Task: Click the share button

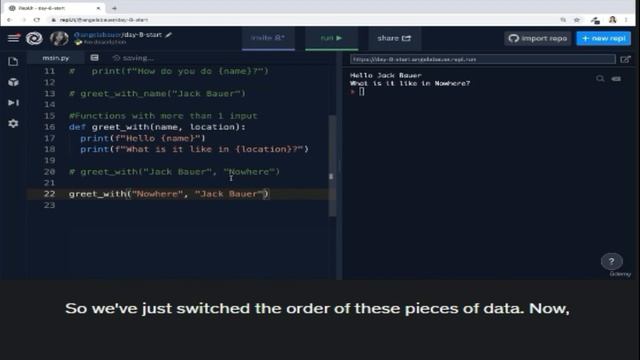Action: point(394,38)
